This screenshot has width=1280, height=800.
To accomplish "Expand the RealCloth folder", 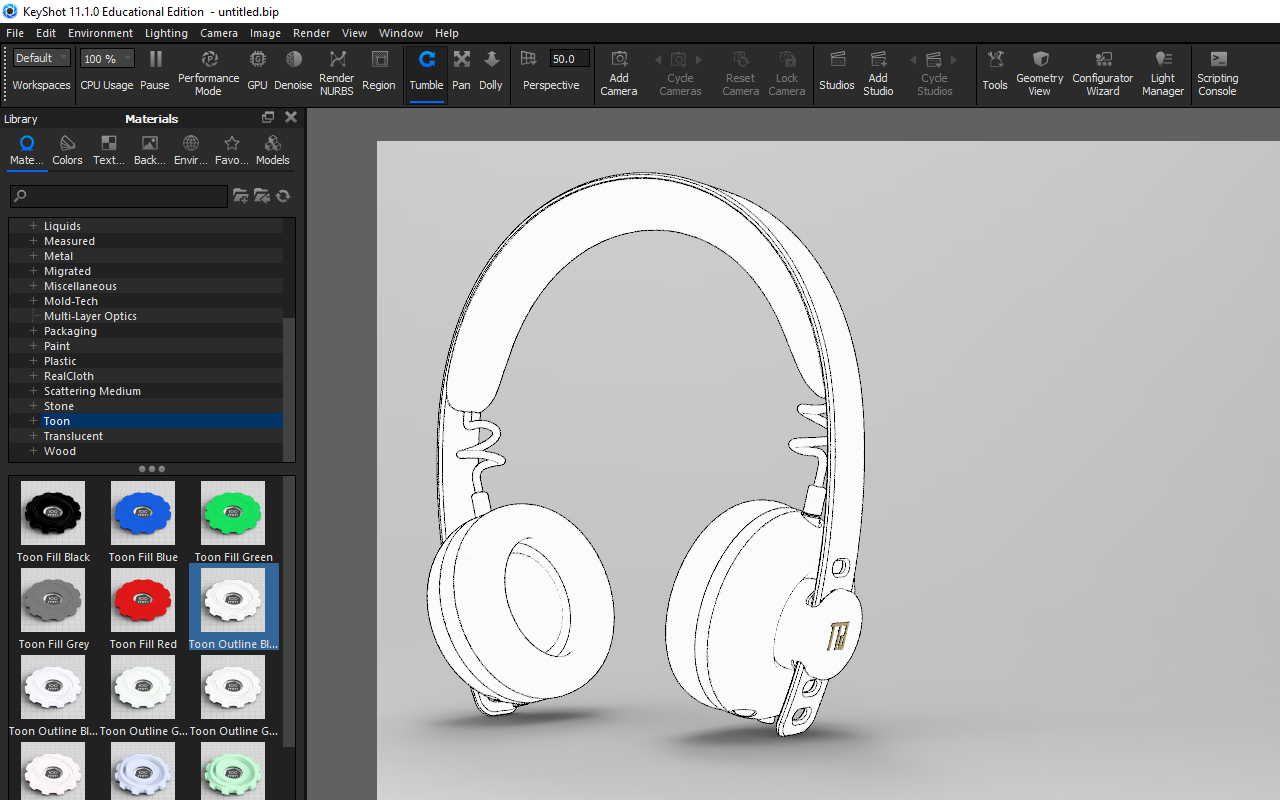I will point(33,376).
